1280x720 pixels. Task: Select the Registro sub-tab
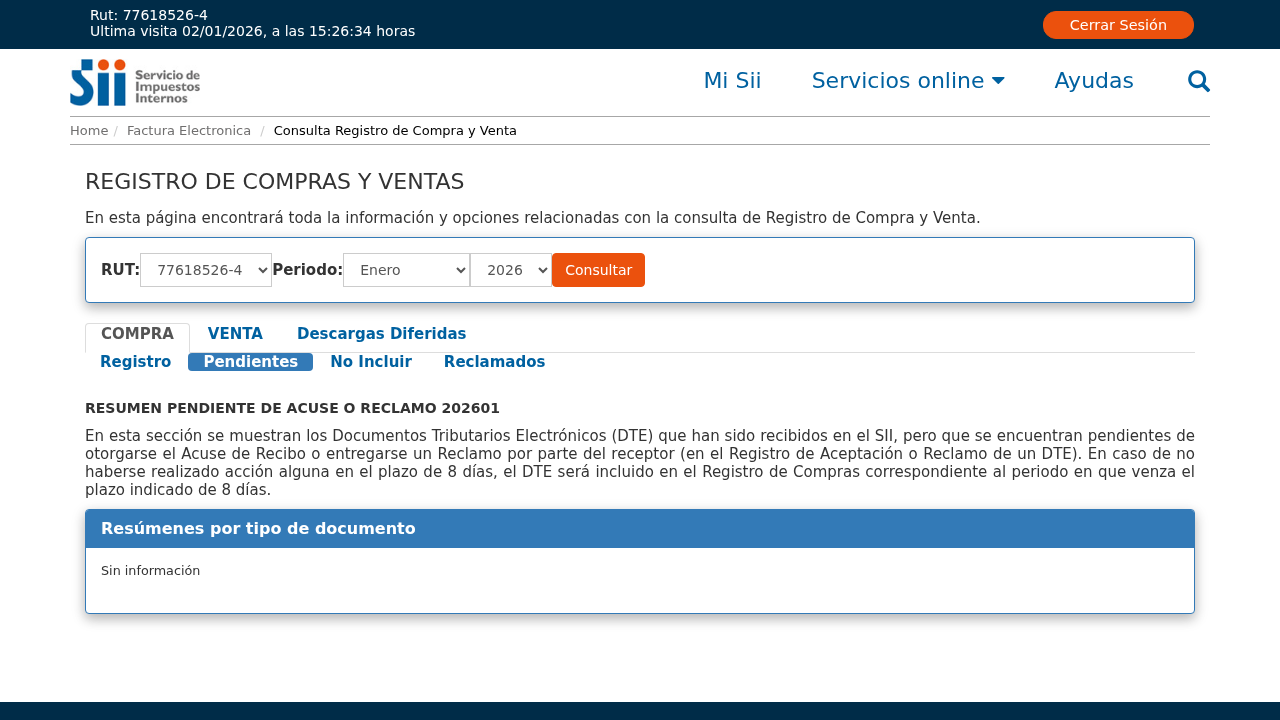135,362
